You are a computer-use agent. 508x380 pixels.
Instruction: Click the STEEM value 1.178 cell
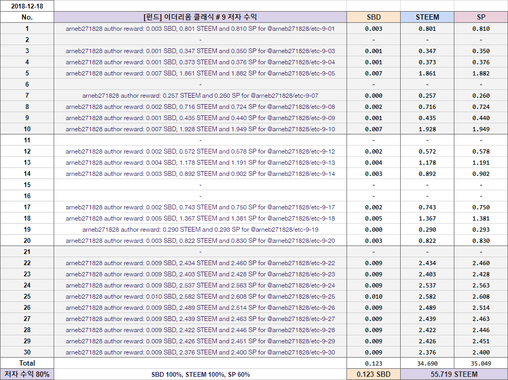427,163
